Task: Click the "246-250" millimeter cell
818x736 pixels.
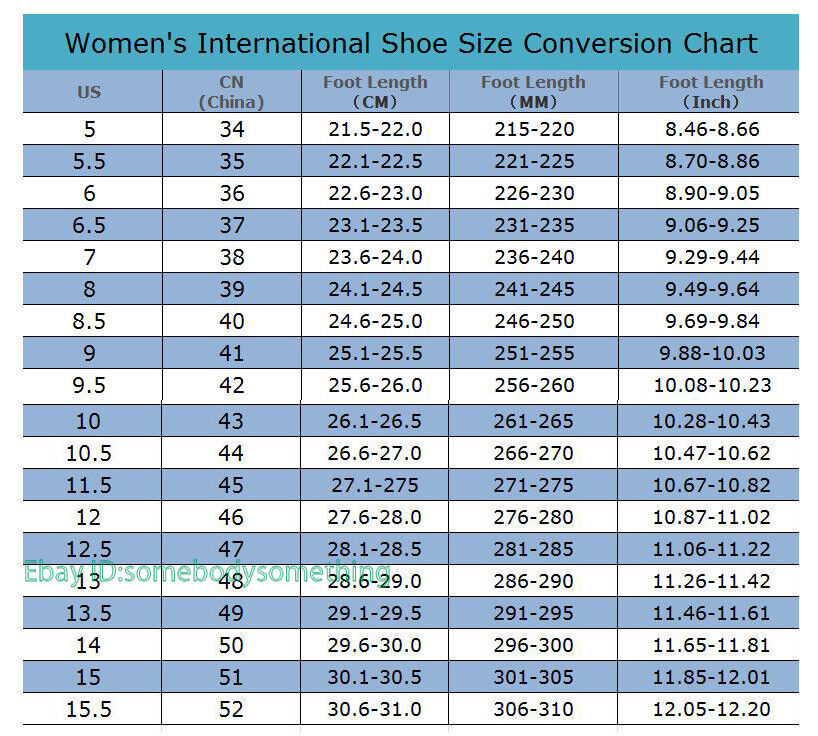Action: [x=534, y=321]
